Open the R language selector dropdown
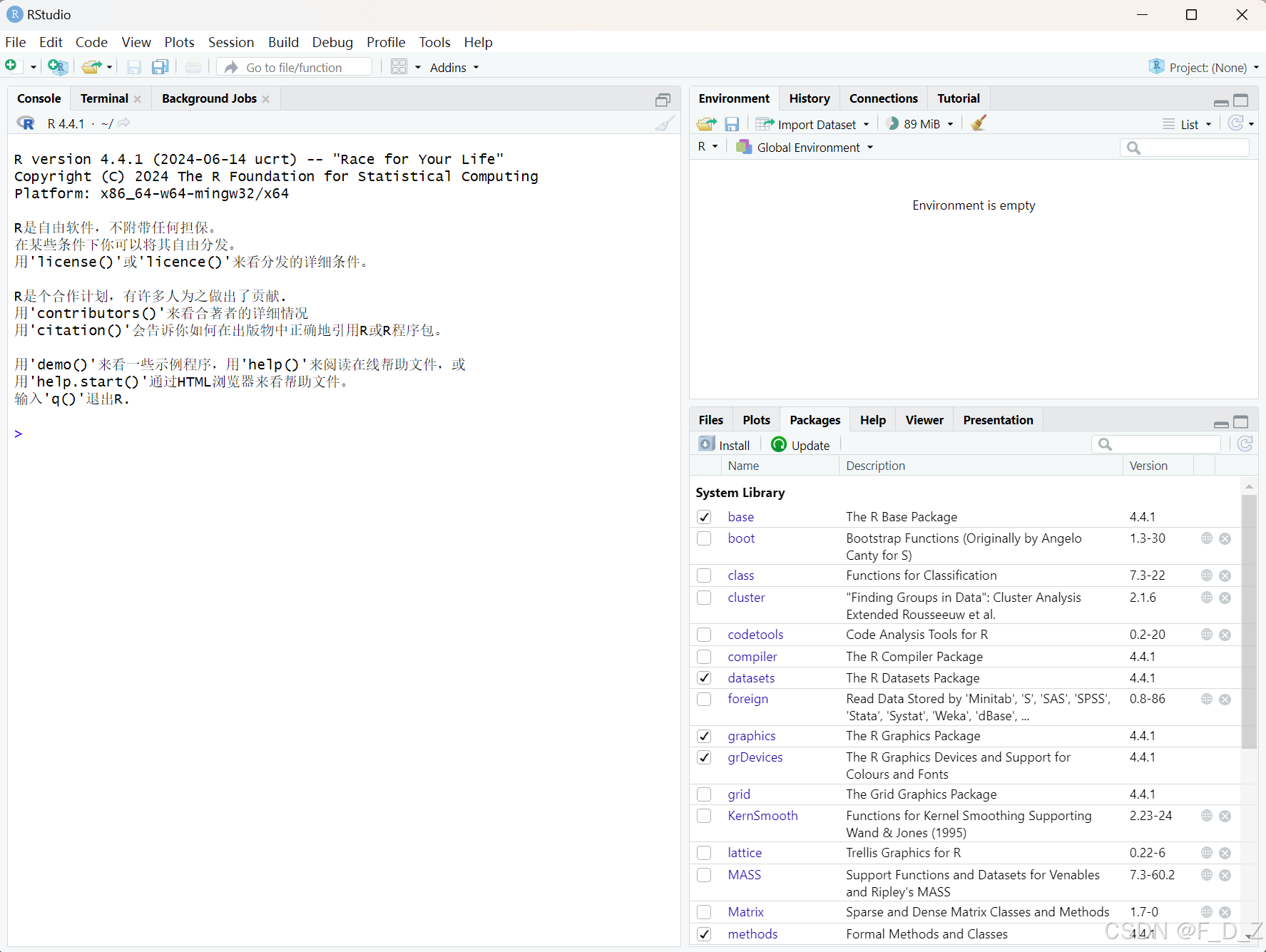This screenshot has height=952, width=1266. [x=708, y=147]
